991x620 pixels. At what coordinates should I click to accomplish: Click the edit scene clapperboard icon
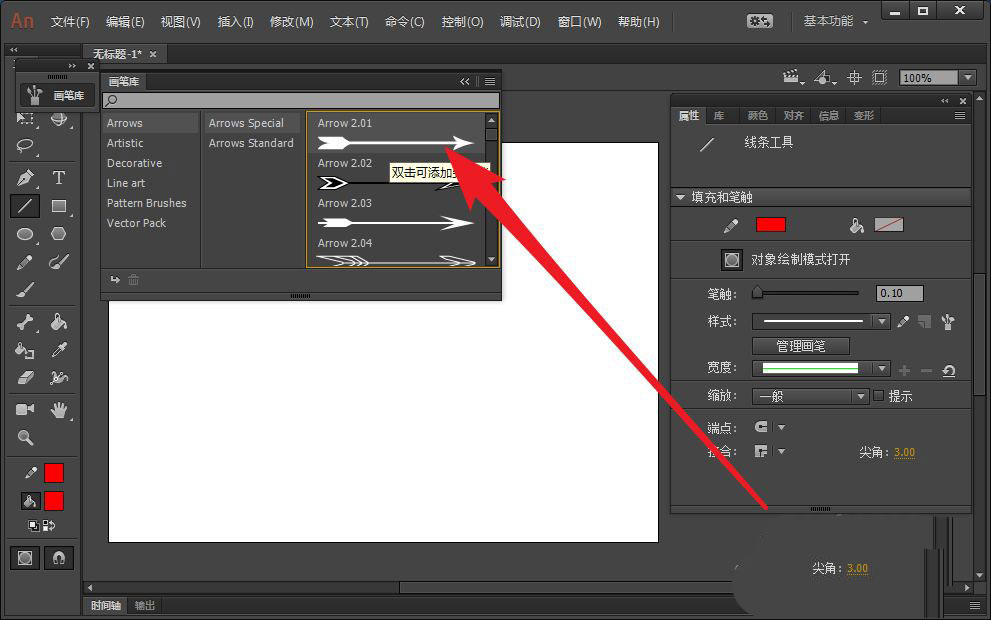(793, 78)
